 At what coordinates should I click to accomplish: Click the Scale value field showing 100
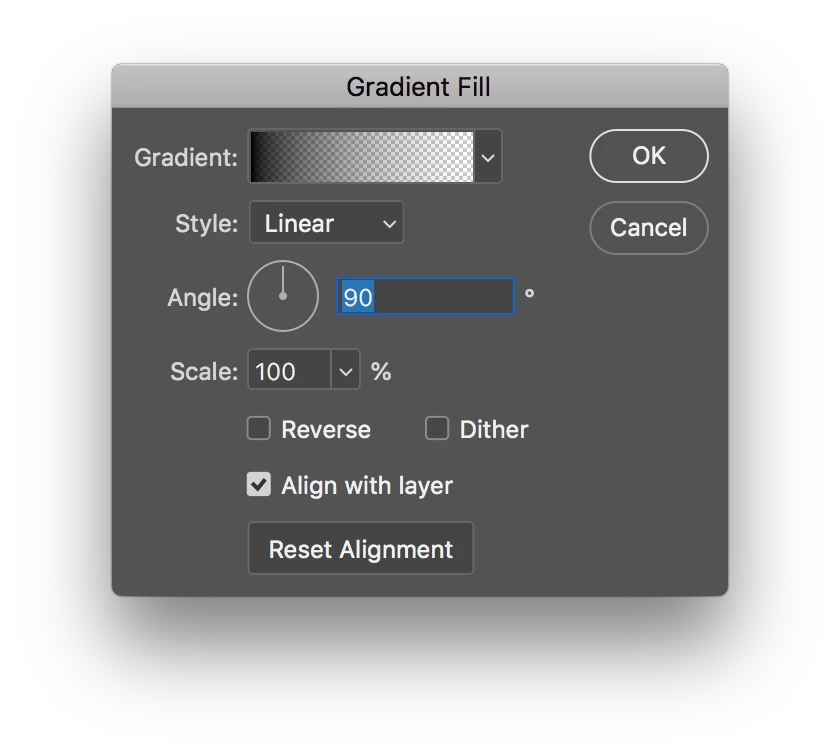[288, 372]
